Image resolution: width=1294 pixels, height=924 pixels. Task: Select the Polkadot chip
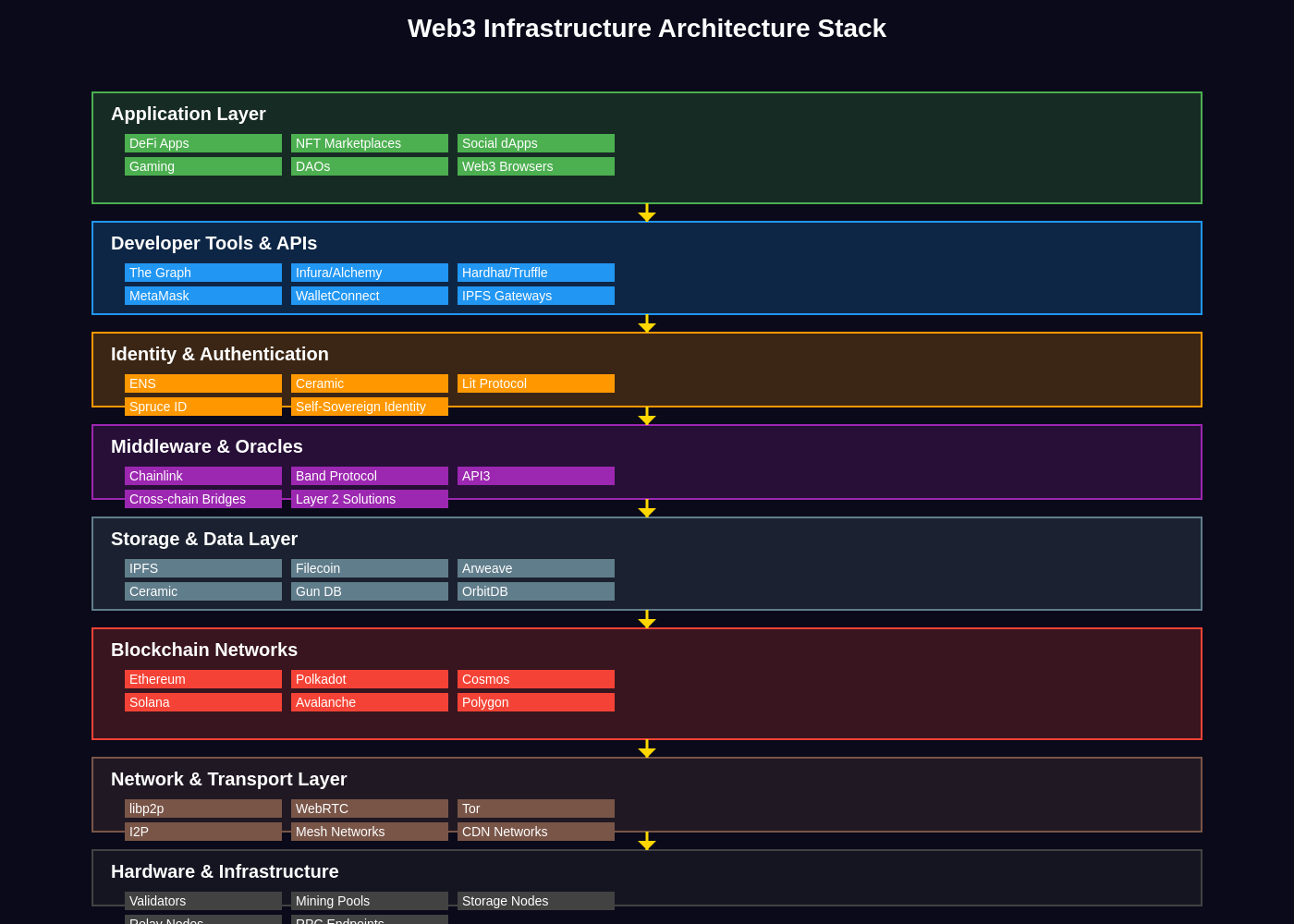click(370, 679)
